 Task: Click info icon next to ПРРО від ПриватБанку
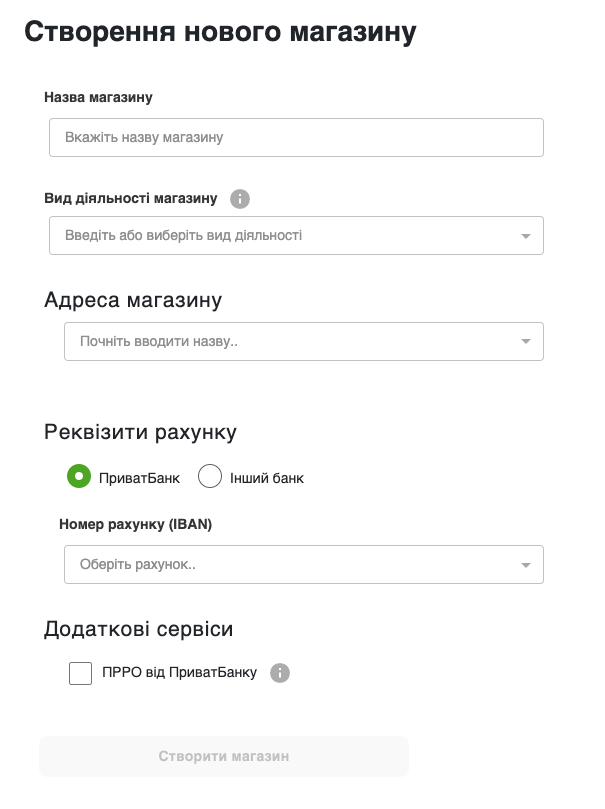[x=280, y=673]
